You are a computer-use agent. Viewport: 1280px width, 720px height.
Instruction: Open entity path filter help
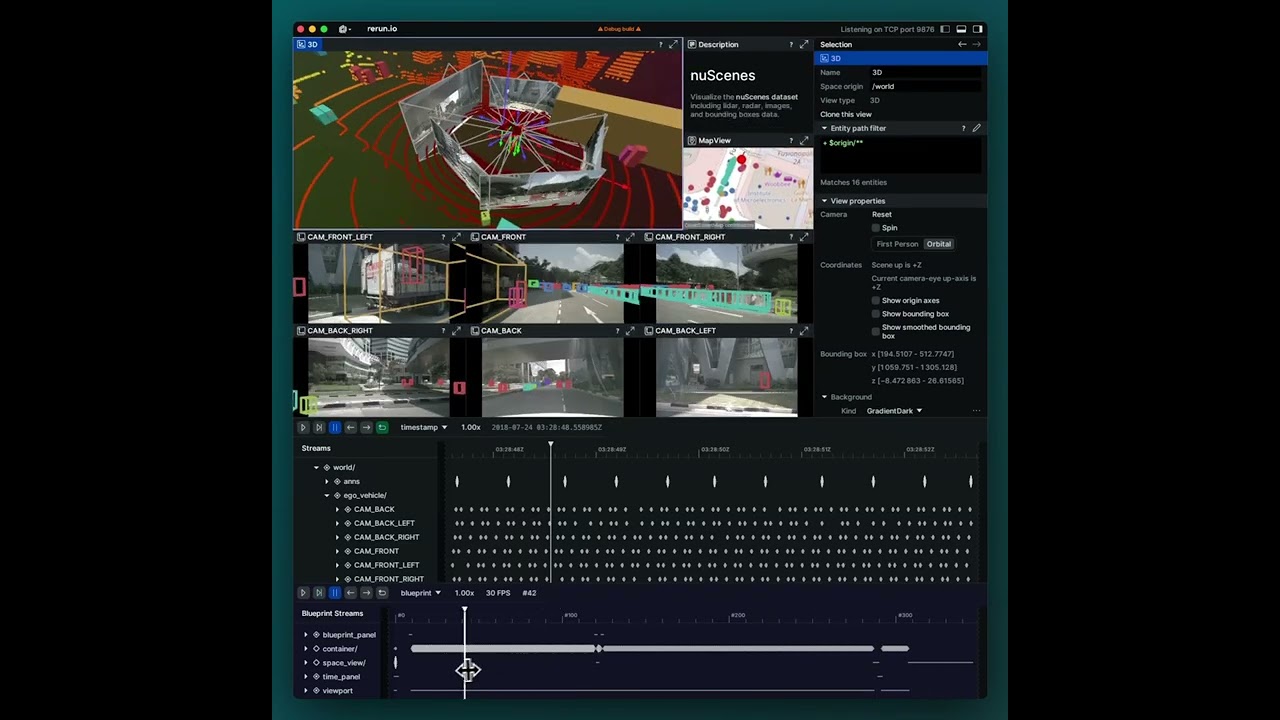963,128
